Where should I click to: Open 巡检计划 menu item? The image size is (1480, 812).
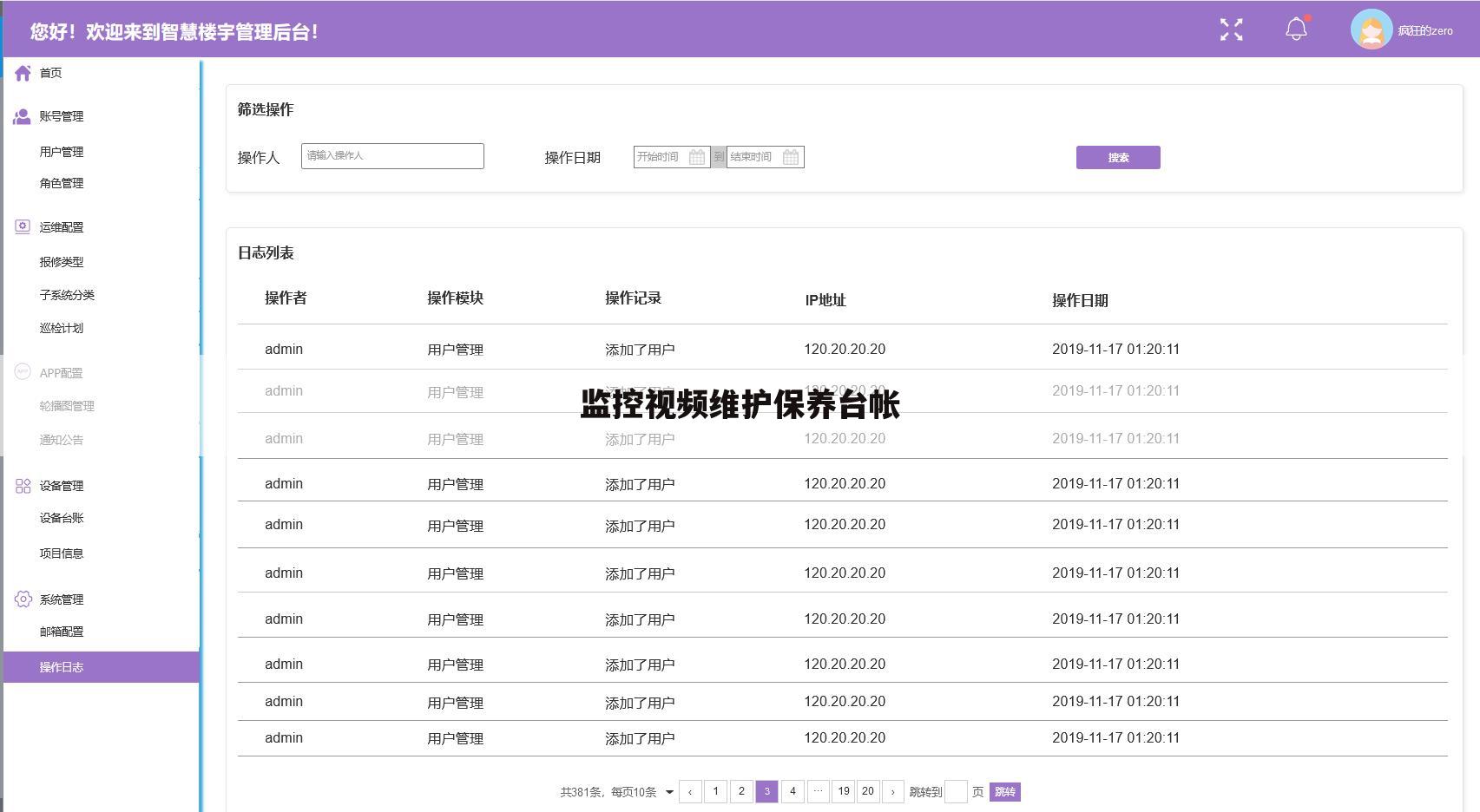62,328
